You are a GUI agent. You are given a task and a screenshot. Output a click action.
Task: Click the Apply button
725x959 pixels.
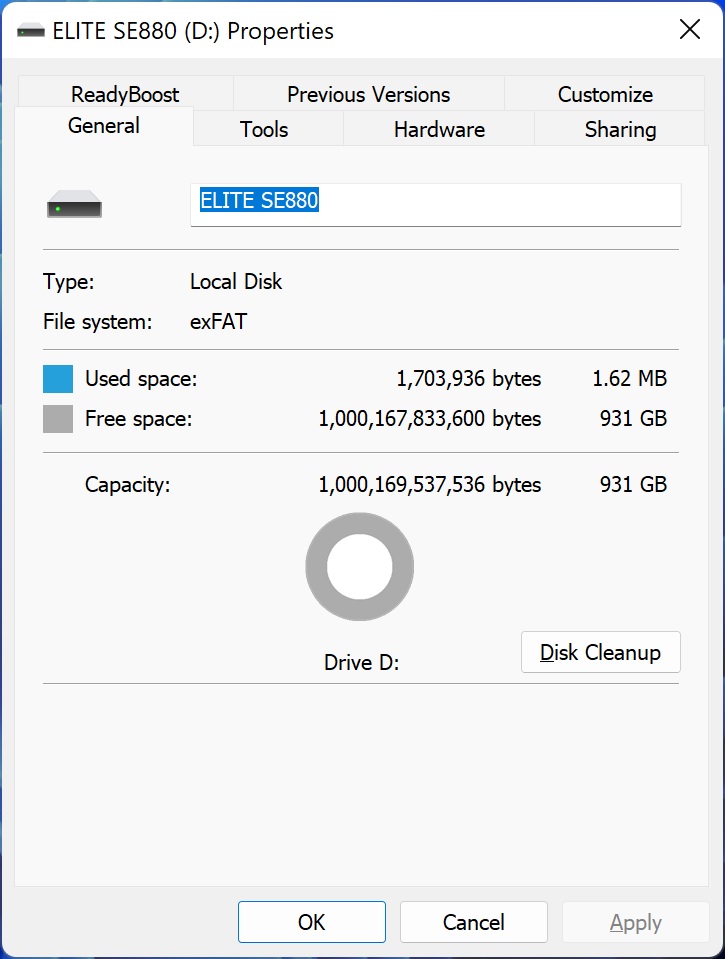tap(636, 922)
